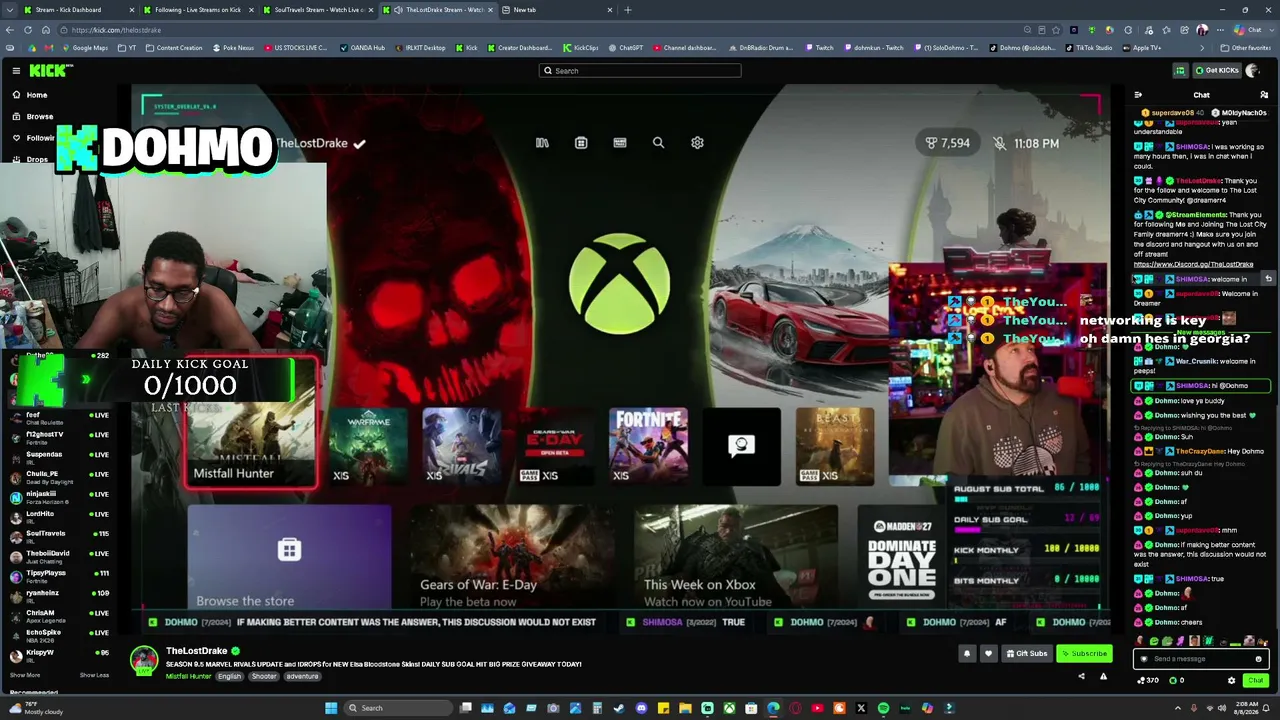Focus the Kick search field
The width and height of the screenshot is (1280, 720).
point(640,71)
